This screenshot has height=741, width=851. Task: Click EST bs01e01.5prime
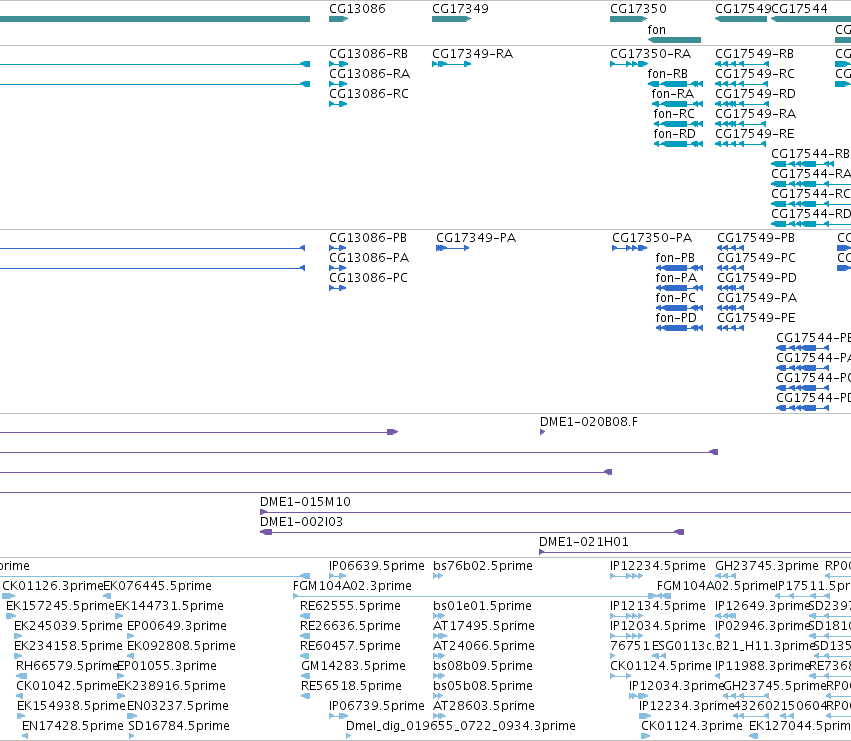[x=482, y=606]
